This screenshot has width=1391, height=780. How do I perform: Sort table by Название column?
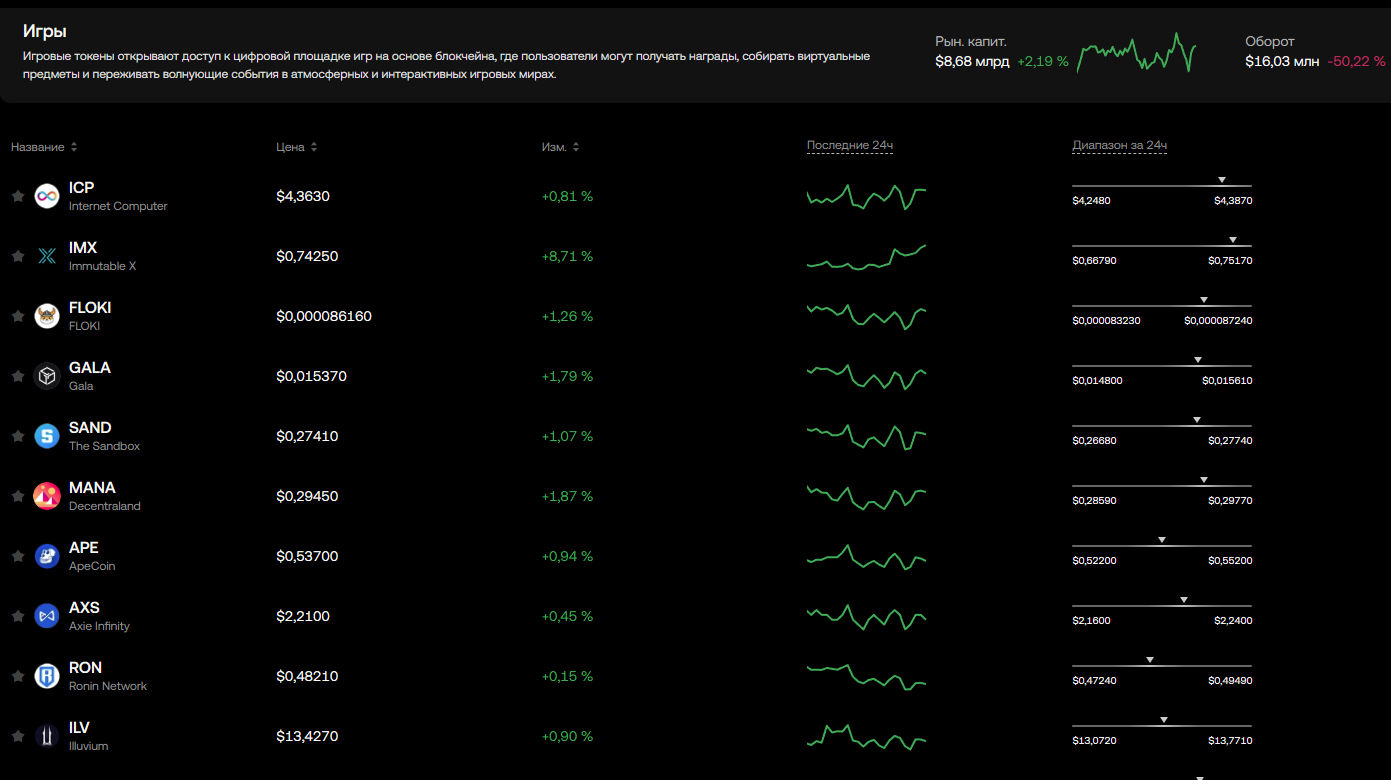(x=44, y=147)
